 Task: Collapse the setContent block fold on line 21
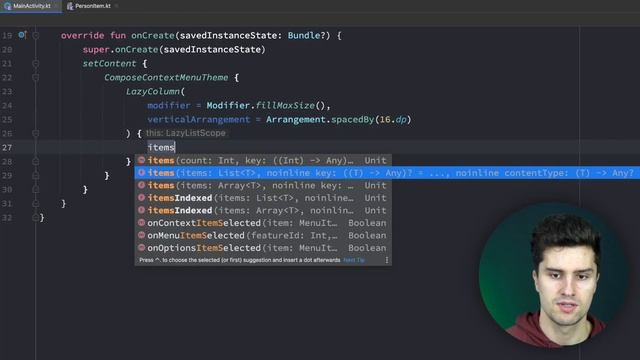tap(36, 64)
